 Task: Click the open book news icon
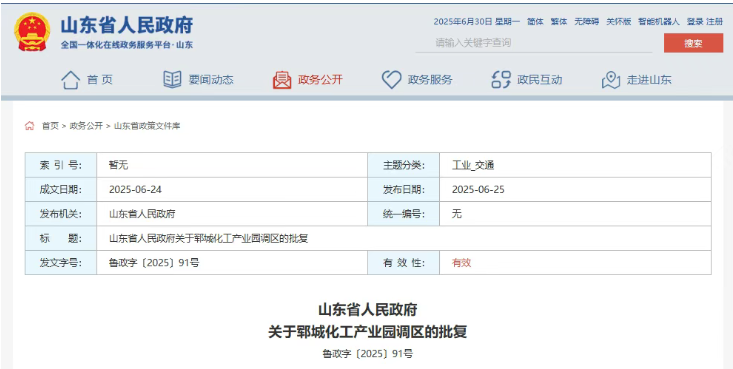(x=172, y=80)
